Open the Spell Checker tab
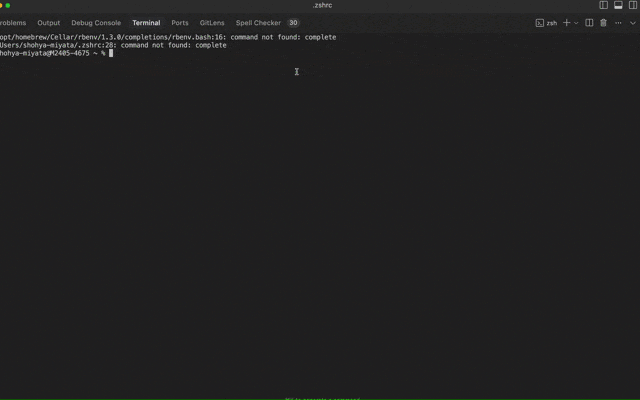 click(x=258, y=23)
